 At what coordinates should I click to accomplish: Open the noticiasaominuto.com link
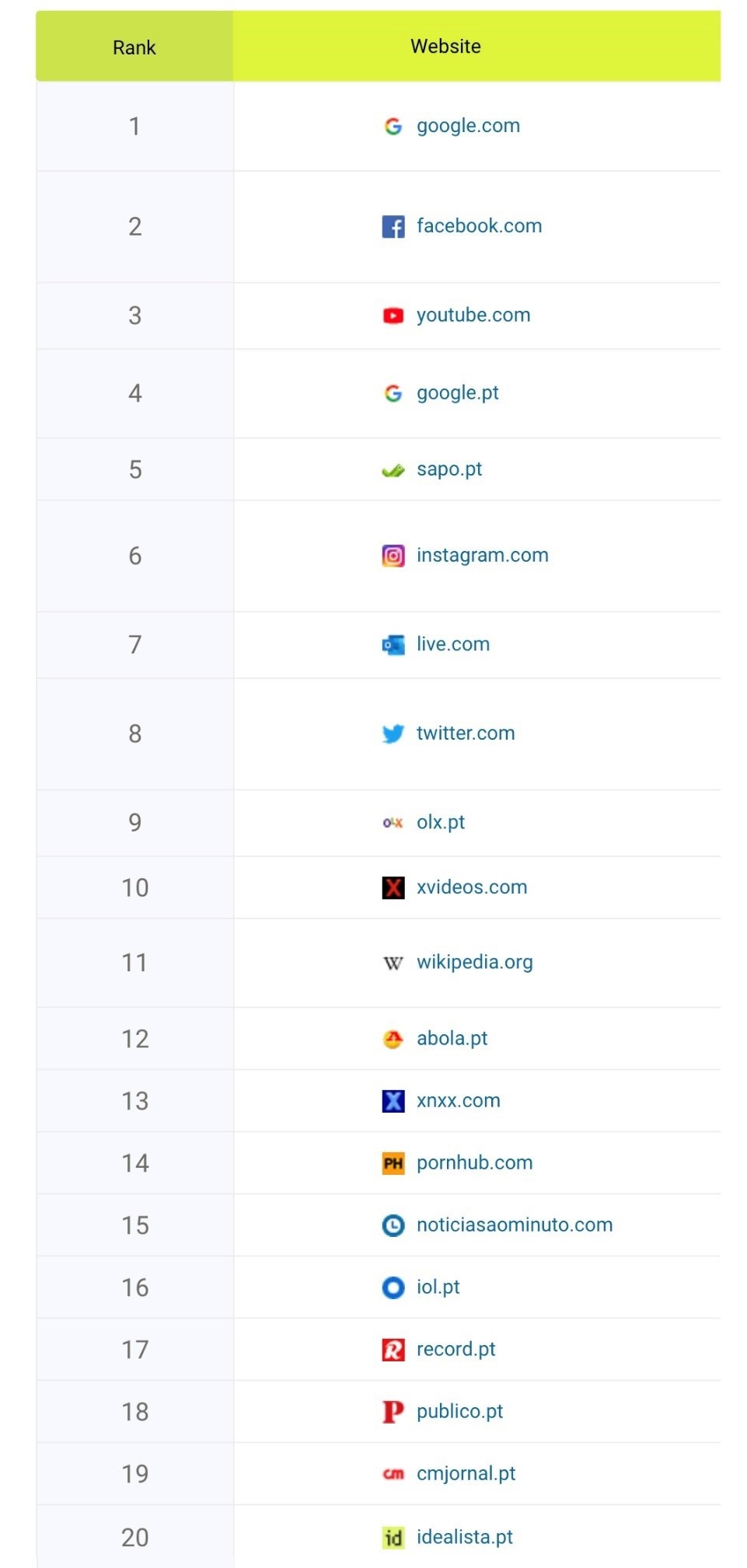(x=515, y=1225)
